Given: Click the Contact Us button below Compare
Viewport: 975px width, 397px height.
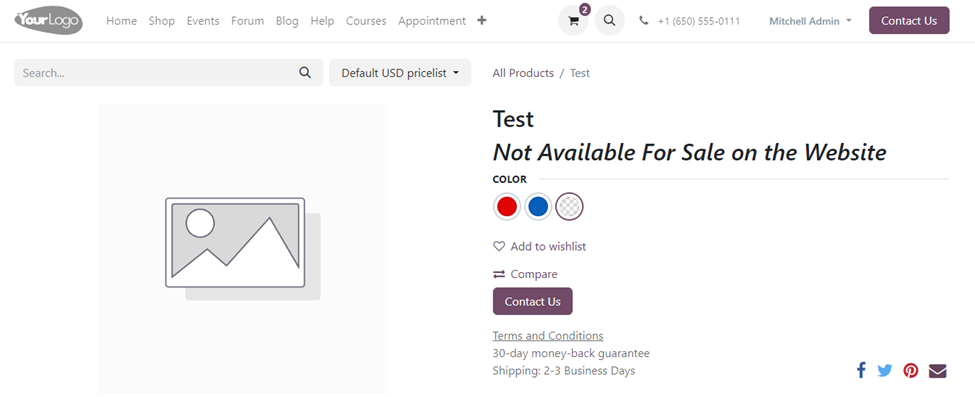Looking at the screenshot, I should 532,301.
